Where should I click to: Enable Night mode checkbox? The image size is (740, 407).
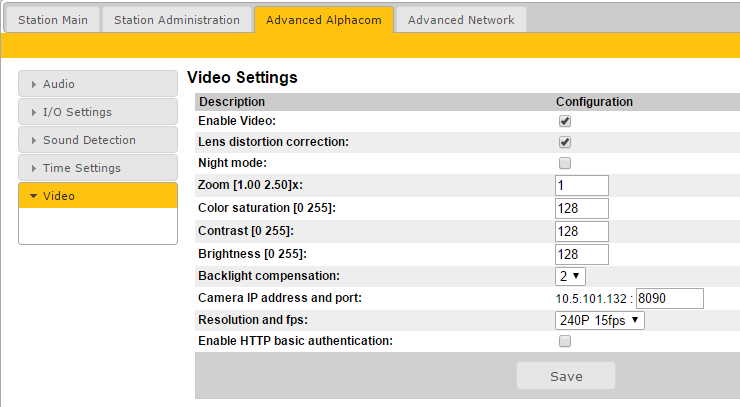pos(565,163)
